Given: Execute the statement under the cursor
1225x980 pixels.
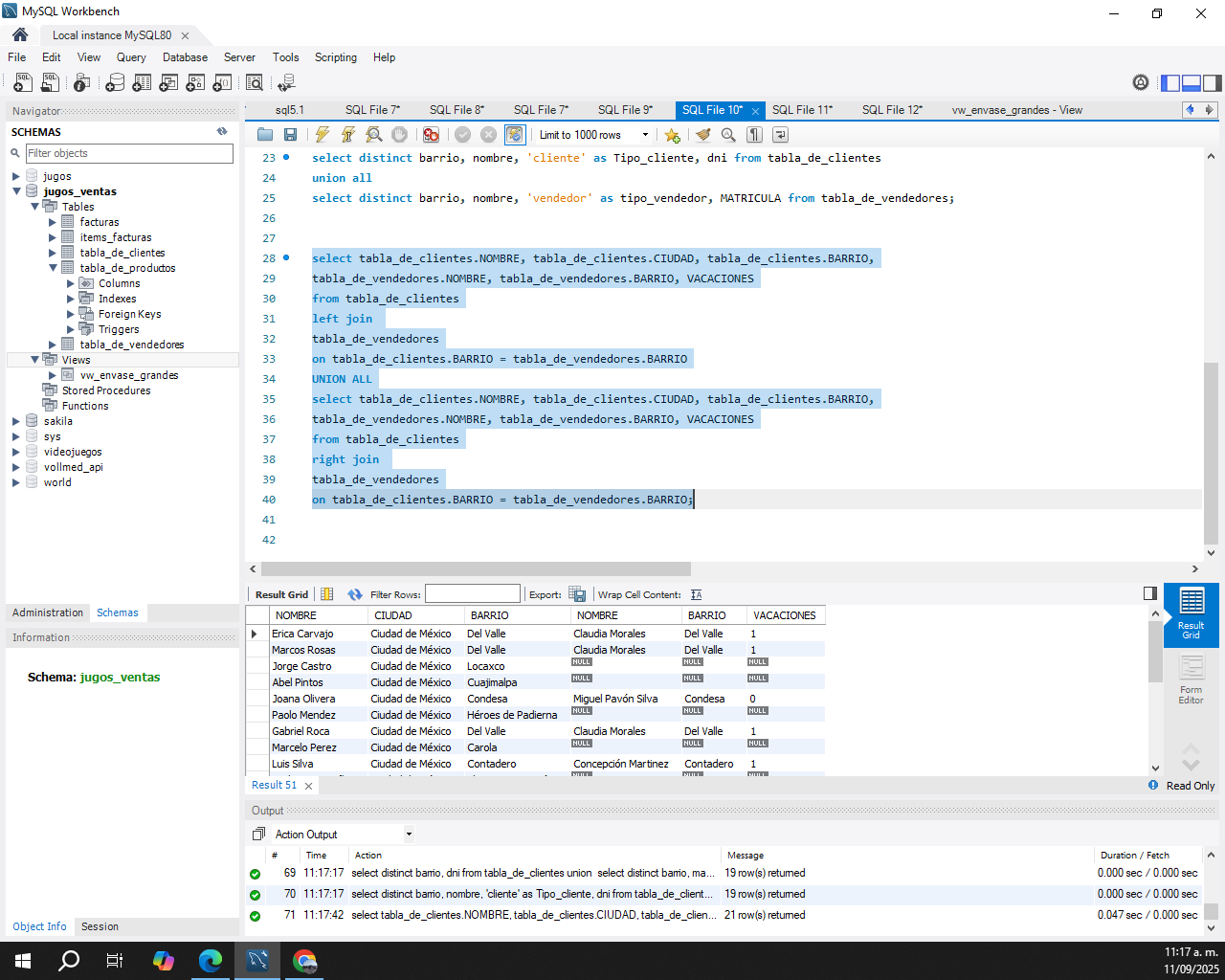Looking at the screenshot, I should pyautogui.click(x=348, y=135).
